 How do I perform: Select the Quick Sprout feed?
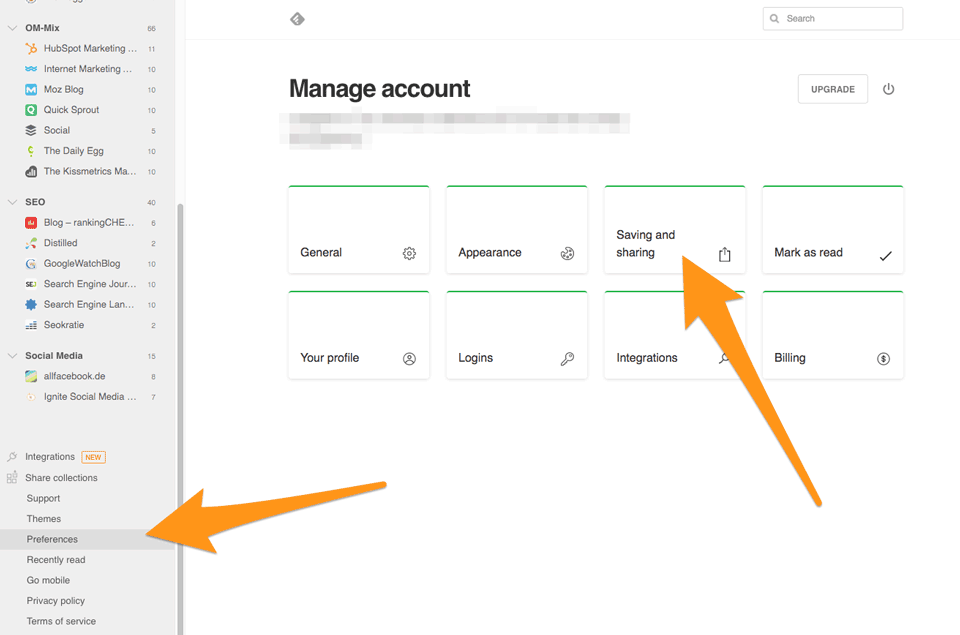click(x=71, y=110)
